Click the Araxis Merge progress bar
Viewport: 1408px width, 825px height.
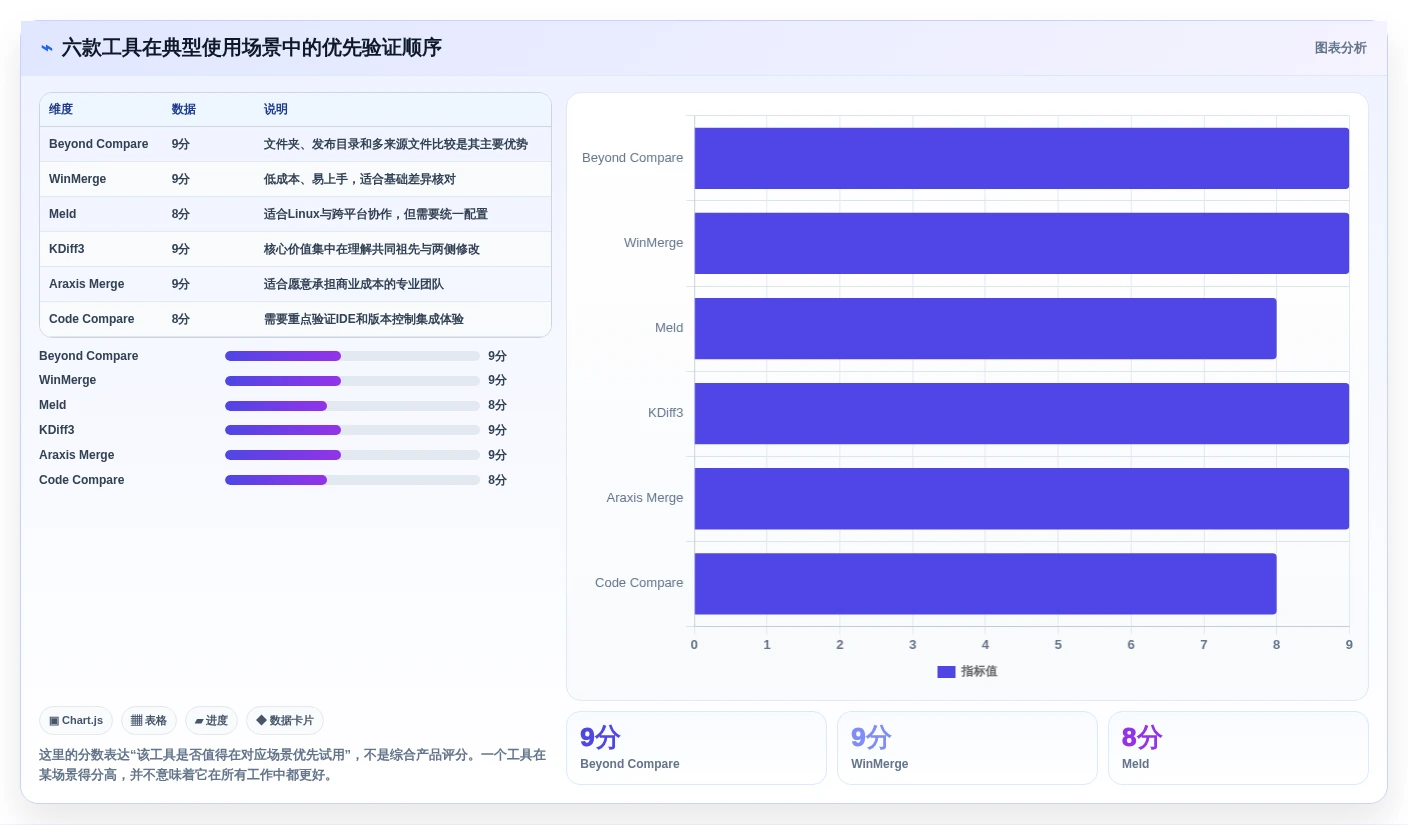coord(352,455)
